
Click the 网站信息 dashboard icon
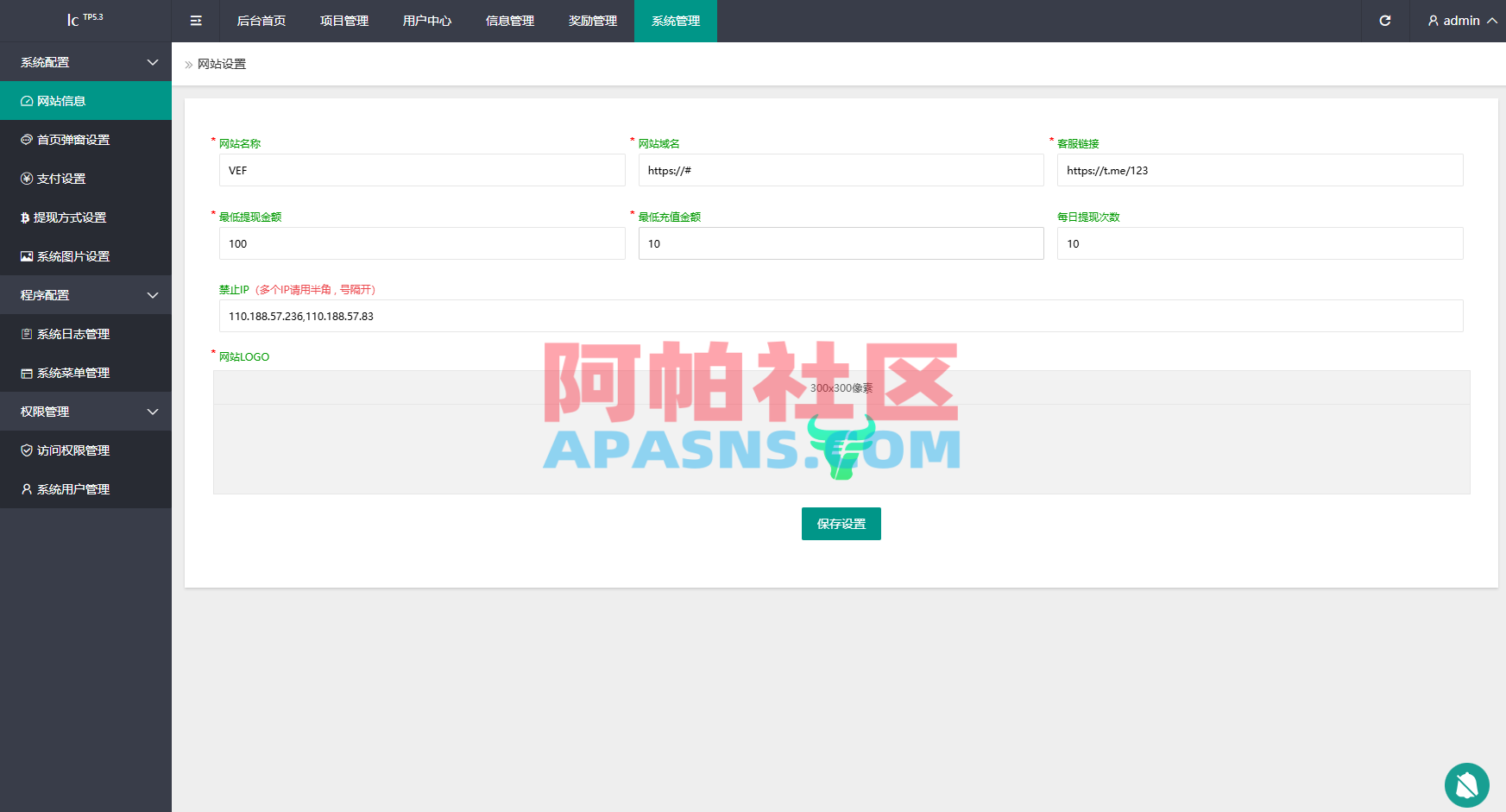point(27,101)
